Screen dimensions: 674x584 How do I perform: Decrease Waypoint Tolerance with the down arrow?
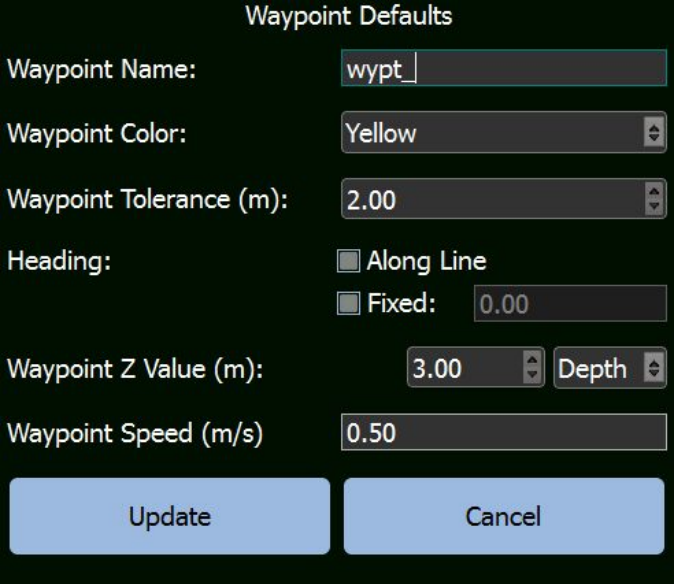[654, 207]
